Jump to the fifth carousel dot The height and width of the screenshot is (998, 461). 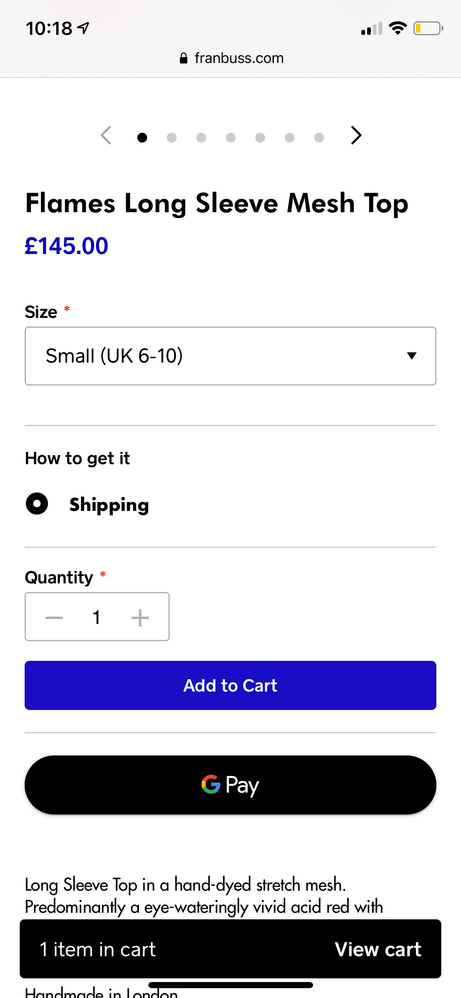[260, 137]
